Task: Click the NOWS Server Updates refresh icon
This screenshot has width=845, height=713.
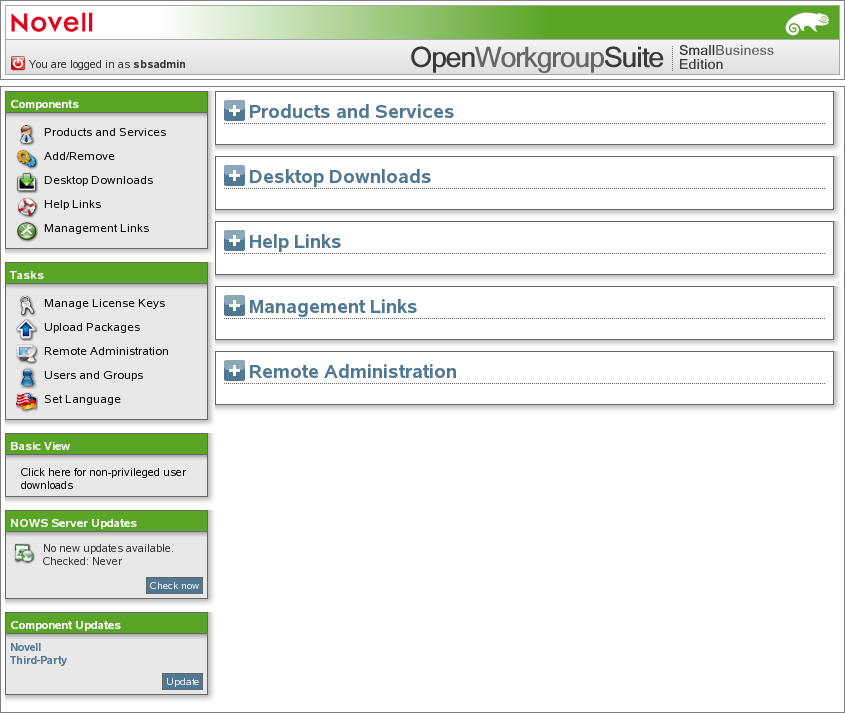Action: pos(24,553)
